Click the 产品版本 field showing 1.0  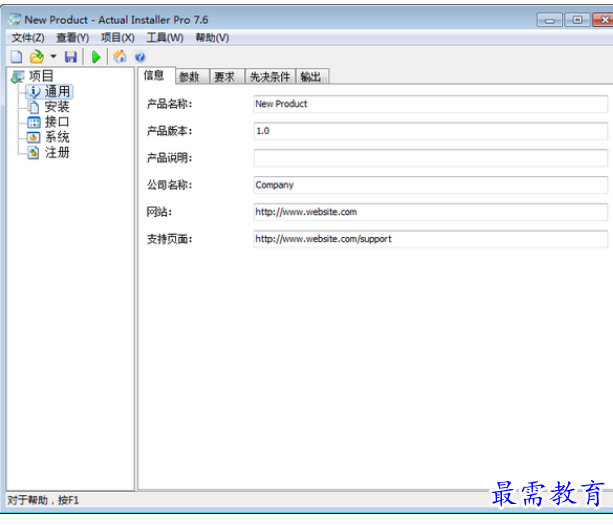[x=431, y=131]
